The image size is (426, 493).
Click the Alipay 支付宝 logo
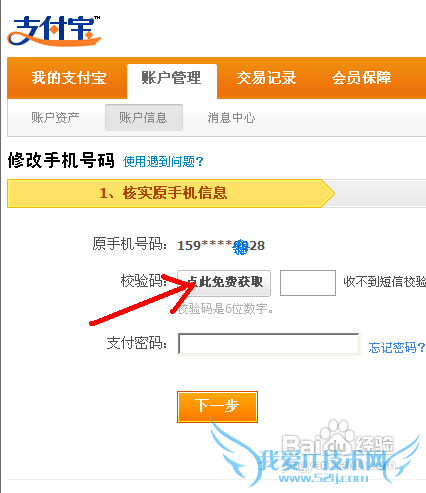54,30
